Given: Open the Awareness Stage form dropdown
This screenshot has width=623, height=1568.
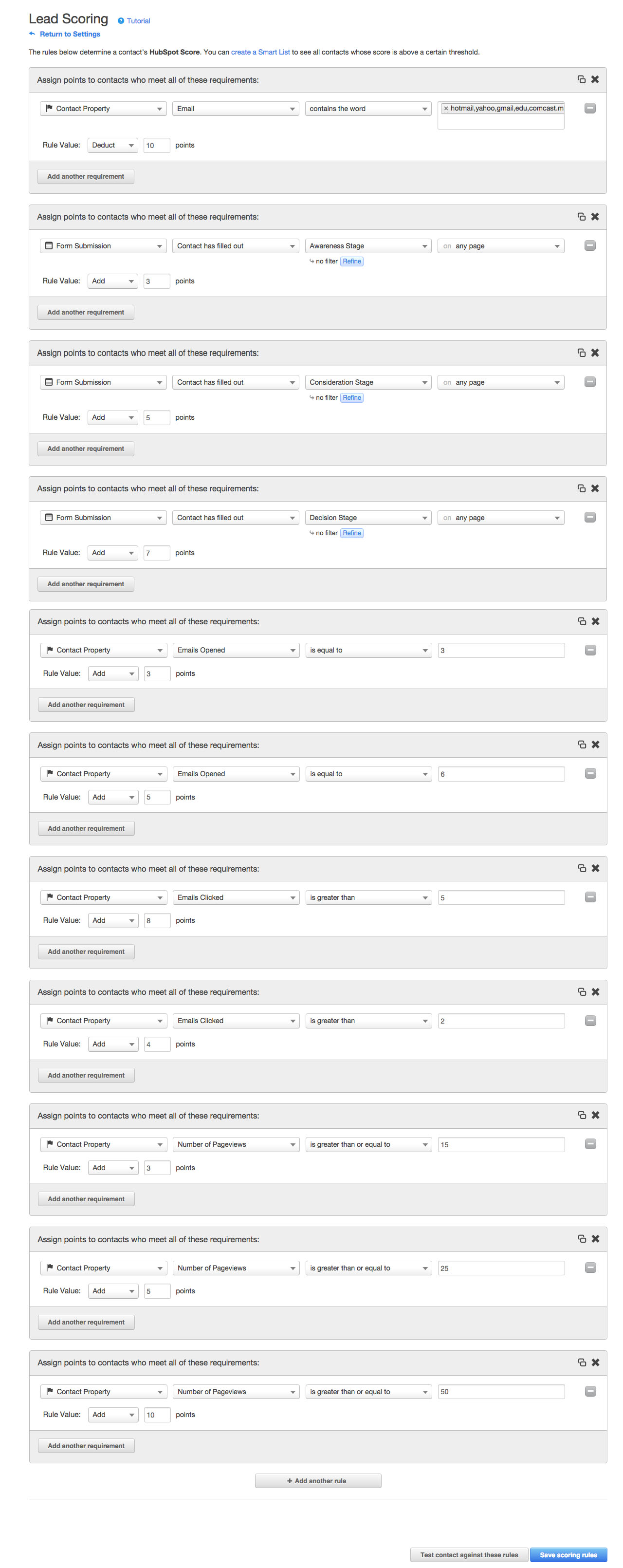Looking at the screenshot, I should (x=368, y=246).
